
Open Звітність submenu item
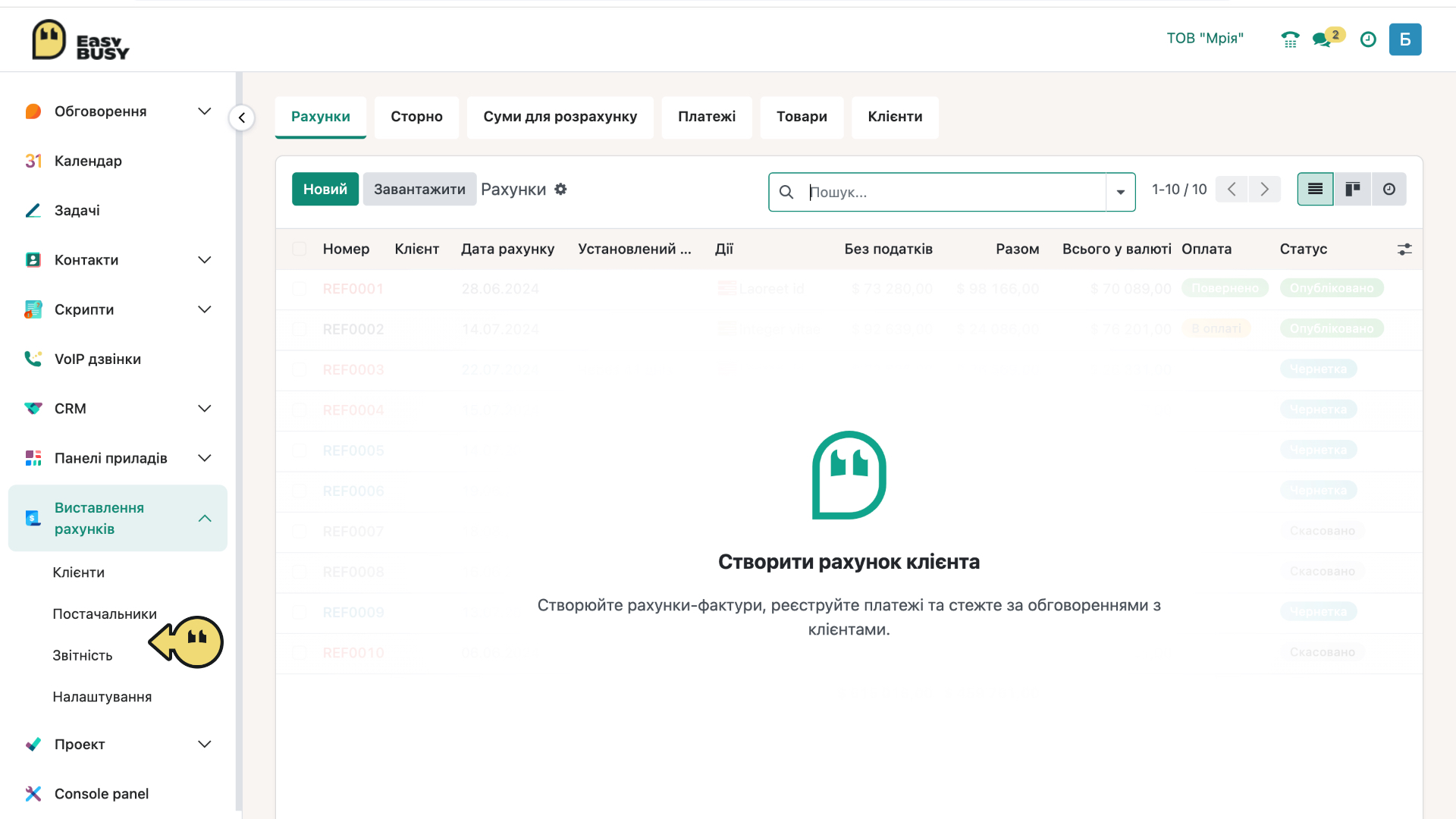coord(83,656)
